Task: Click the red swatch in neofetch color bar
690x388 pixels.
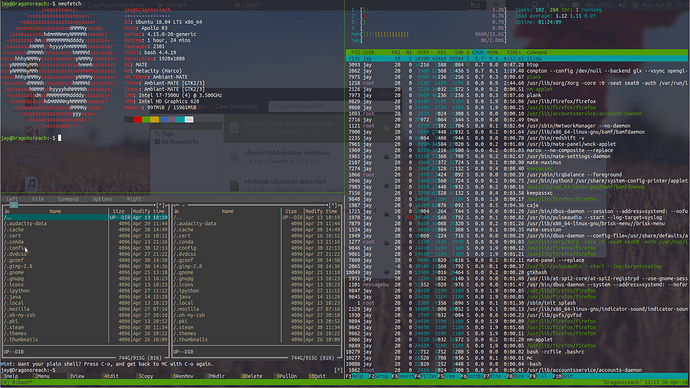Action: coord(137,119)
